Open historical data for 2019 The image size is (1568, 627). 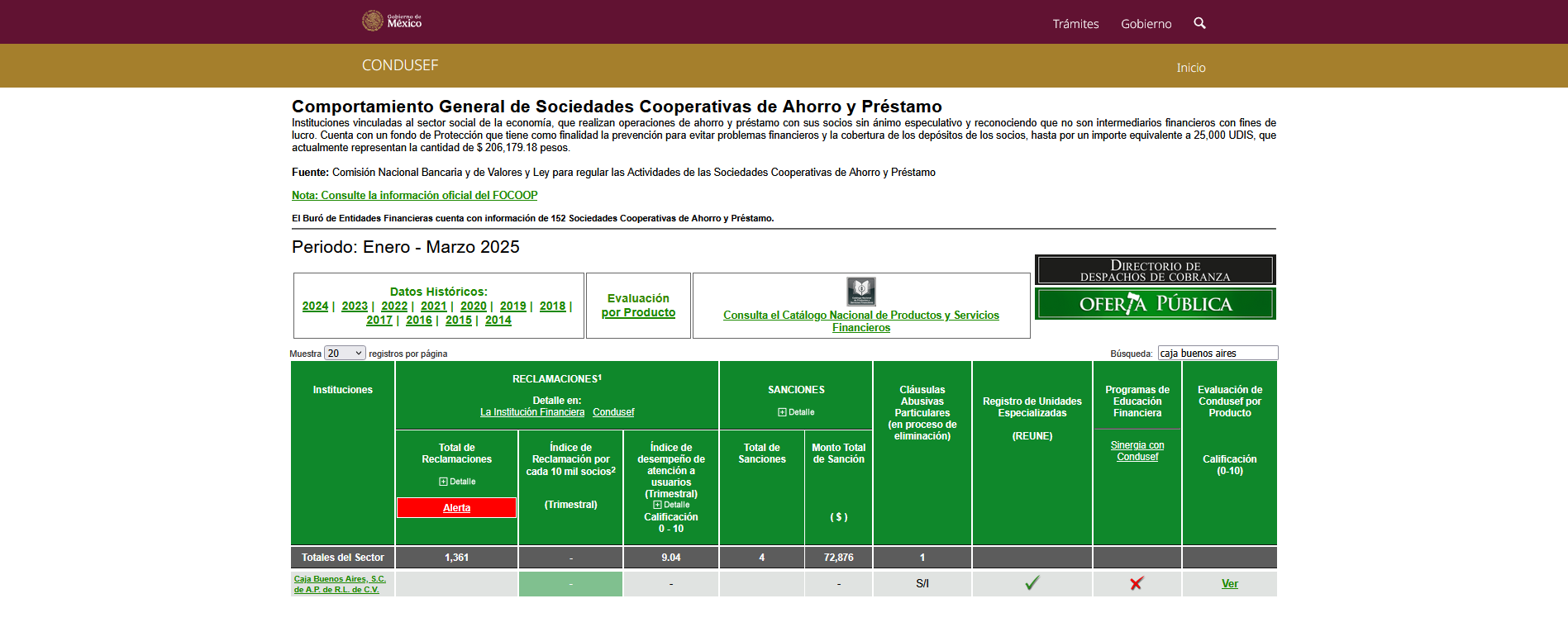coord(513,306)
